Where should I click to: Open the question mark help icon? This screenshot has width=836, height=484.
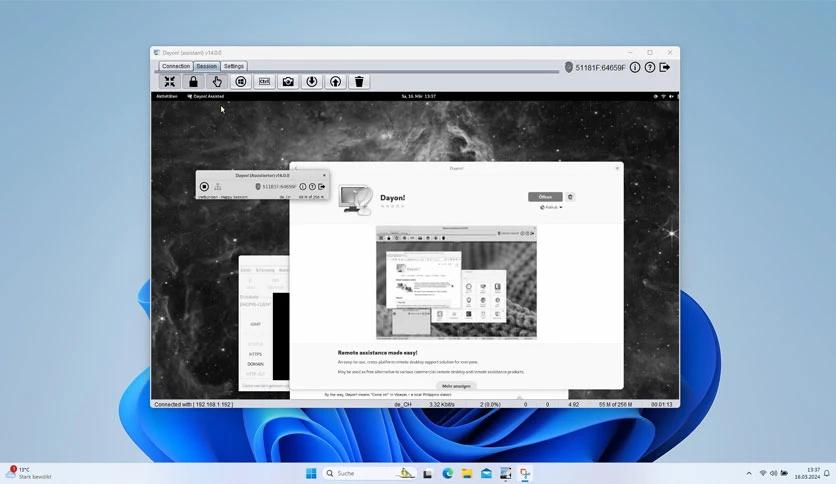(649, 67)
